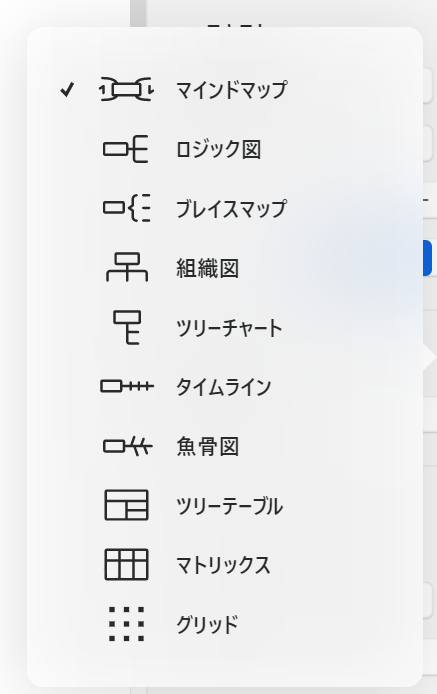Choose the マトリックス entry

pos(223,565)
